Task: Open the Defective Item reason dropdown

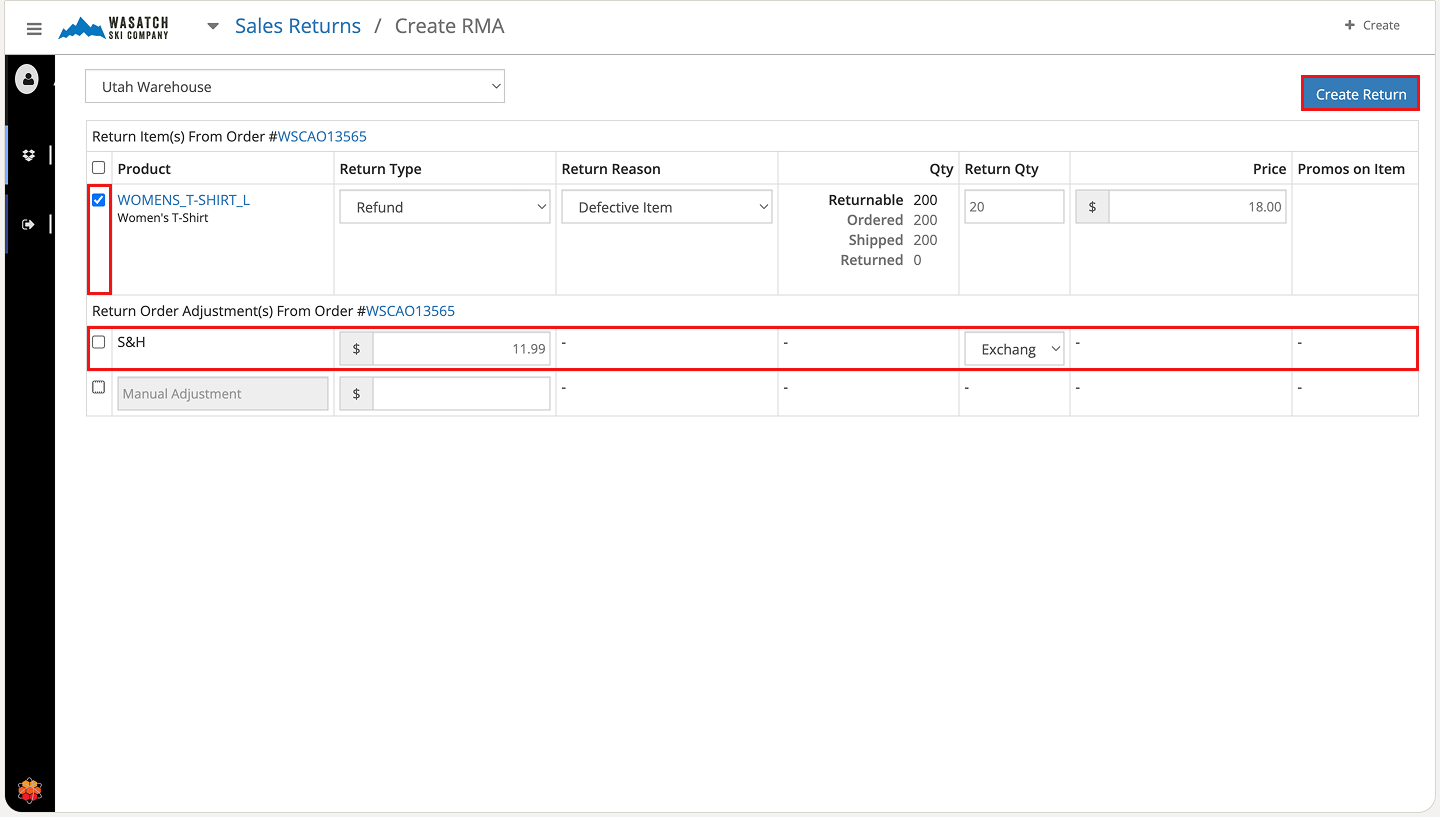Action: tap(666, 207)
